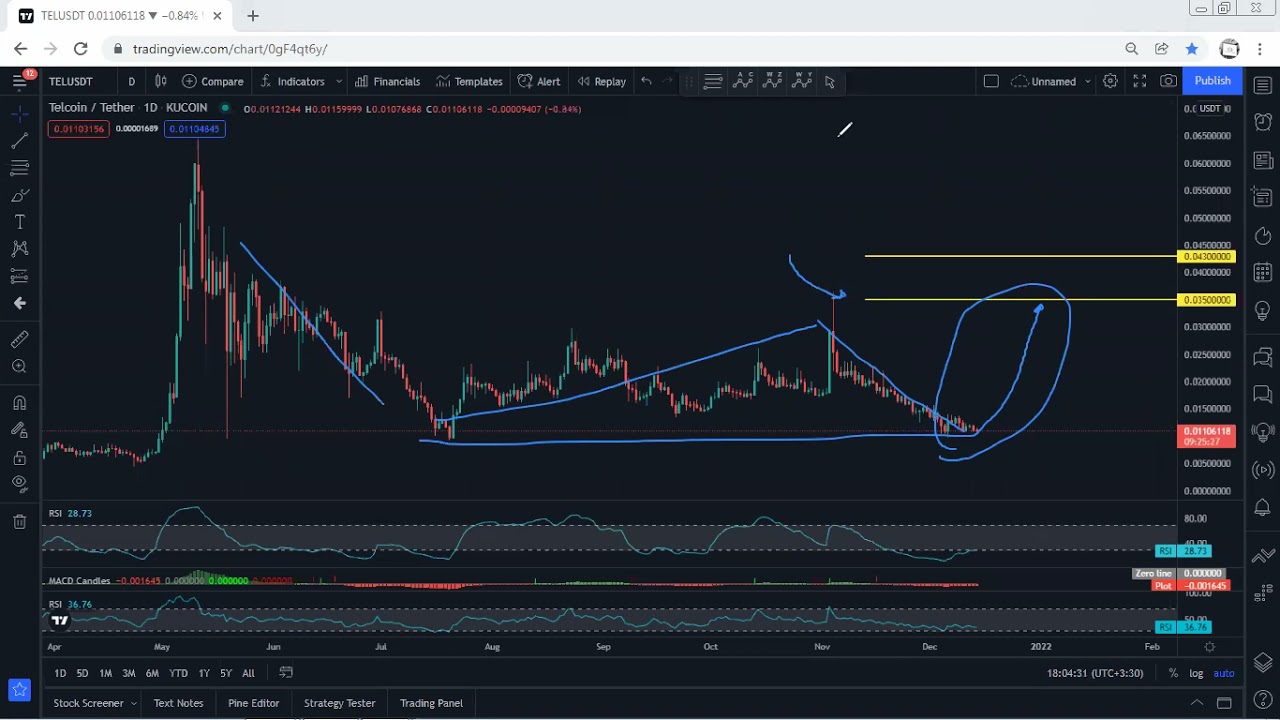The width and height of the screenshot is (1280, 720).
Task: Toggle hide all drawings eye icon
Action: point(19,484)
